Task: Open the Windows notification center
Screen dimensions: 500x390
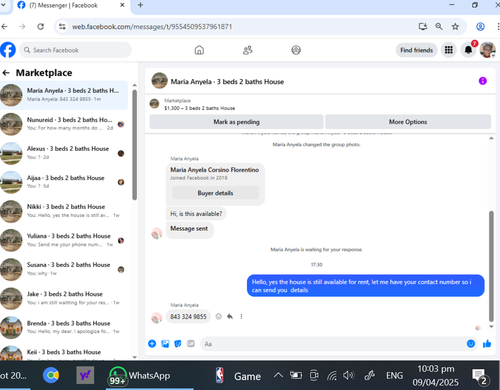Action: coord(480,377)
